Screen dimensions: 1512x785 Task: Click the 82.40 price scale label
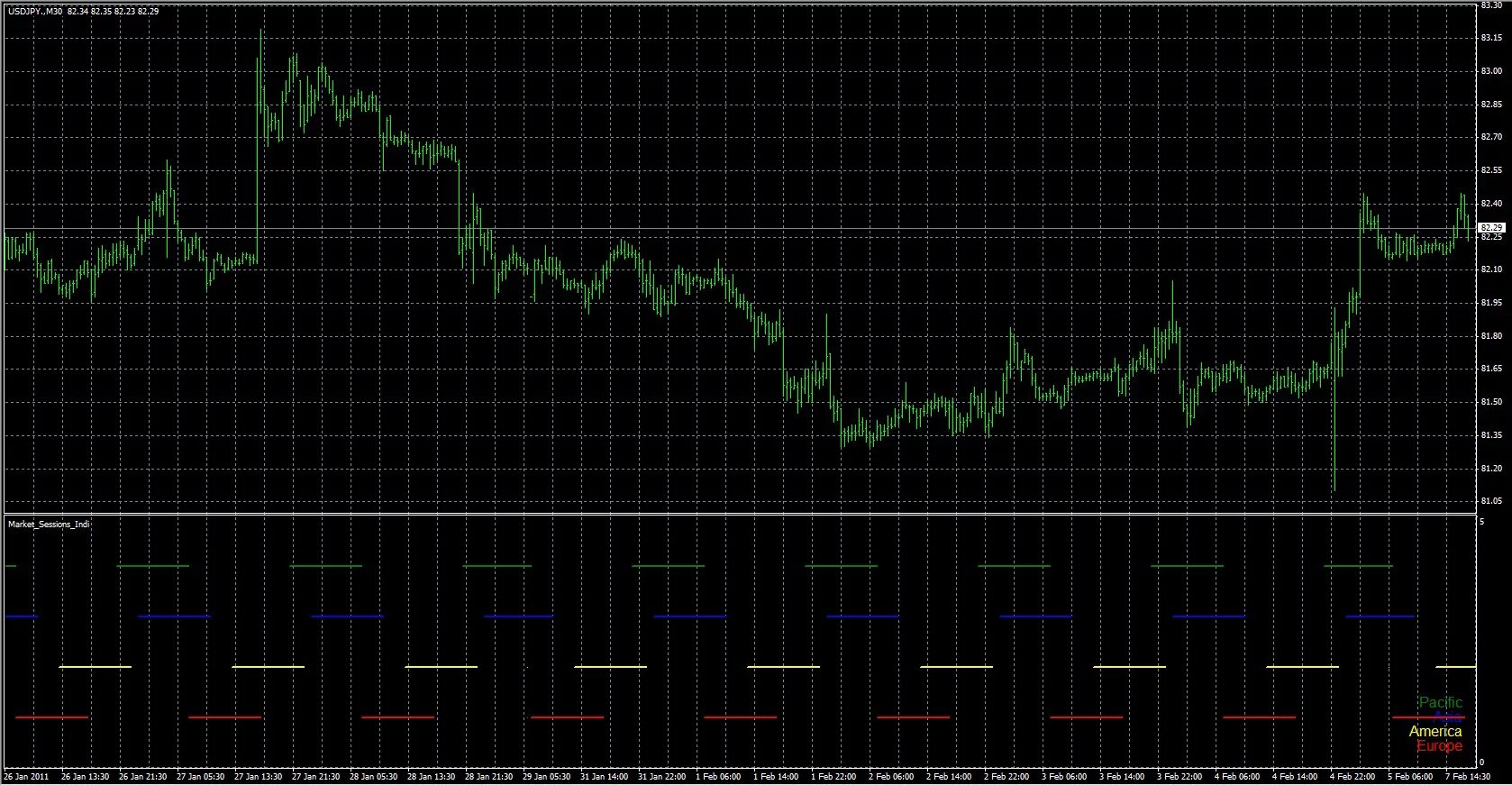tap(1491, 204)
